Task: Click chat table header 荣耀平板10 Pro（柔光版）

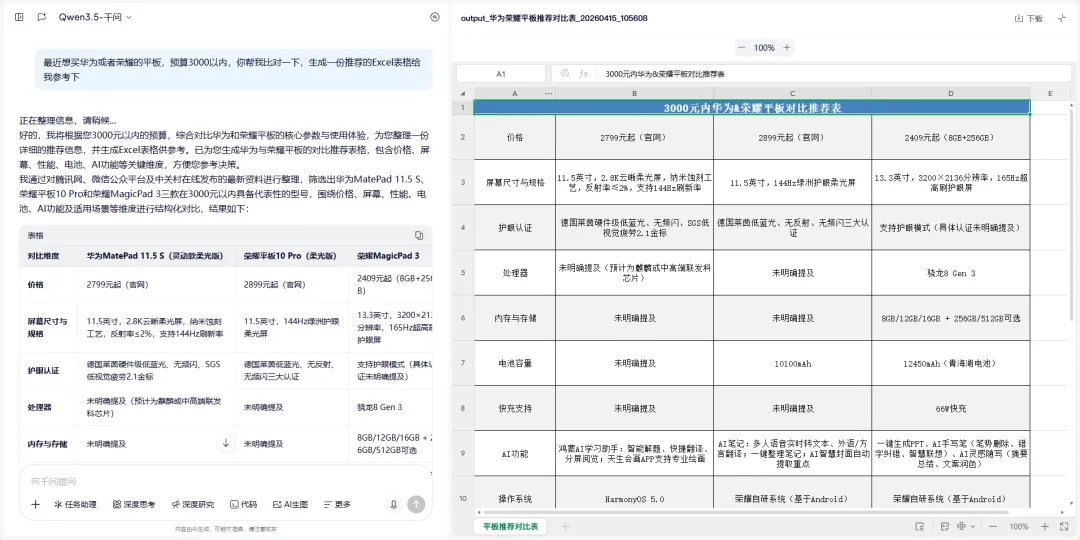Action: click(x=290, y=256)
